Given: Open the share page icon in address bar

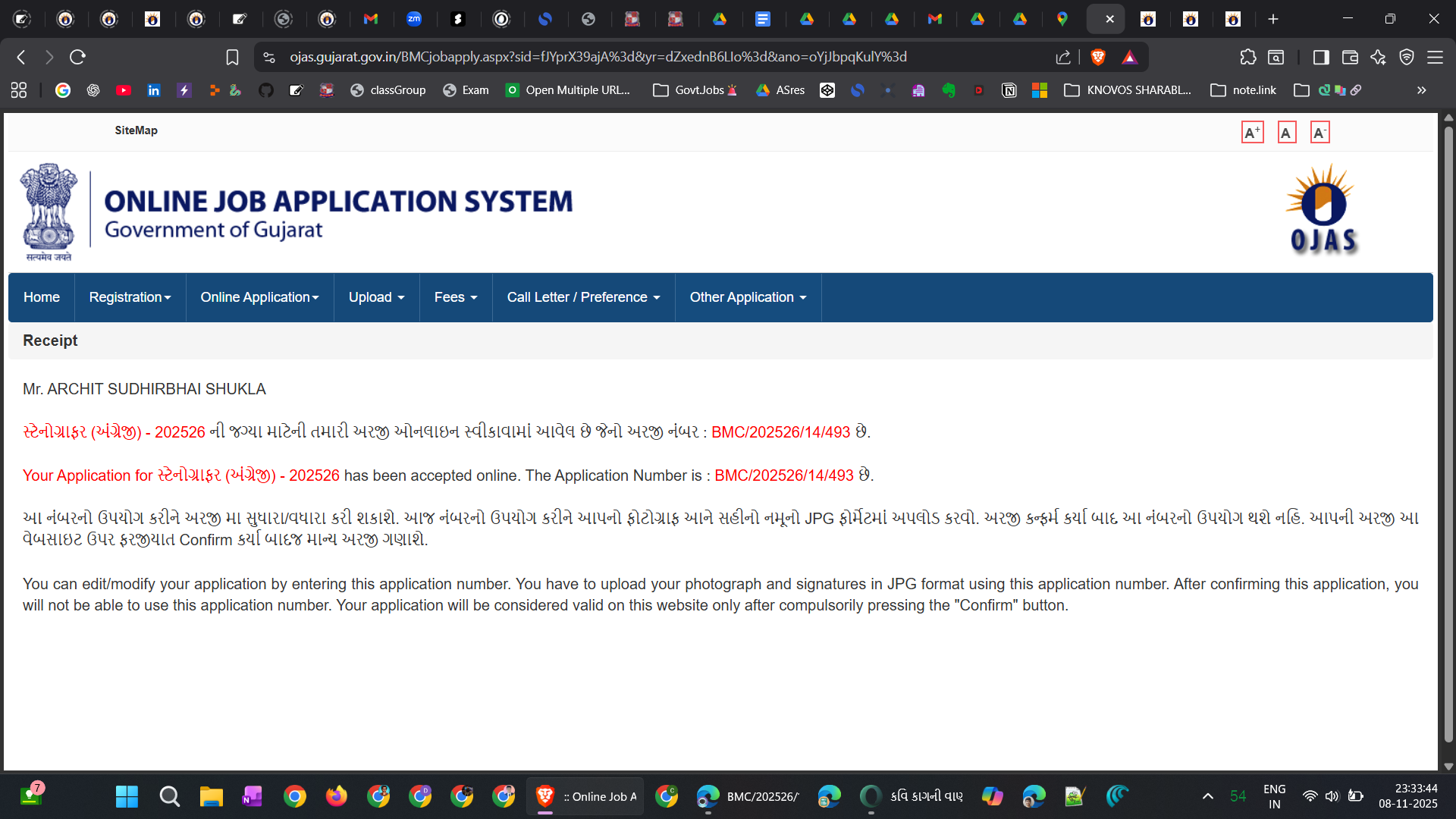Looking at the screenshot, I should click(1062, 57).
